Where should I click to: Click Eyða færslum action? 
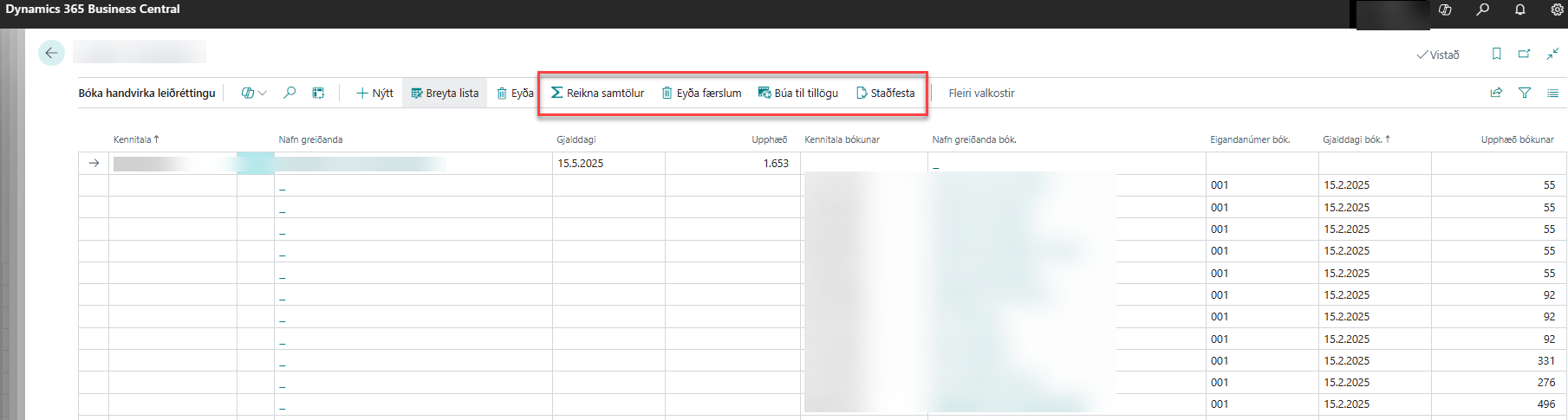click(x=701, y=93)
